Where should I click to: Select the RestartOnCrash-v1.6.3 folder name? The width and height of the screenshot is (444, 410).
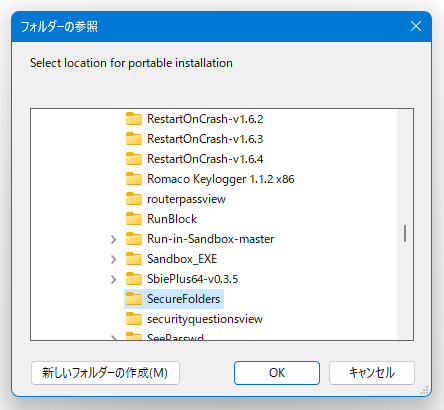point(205,139)
